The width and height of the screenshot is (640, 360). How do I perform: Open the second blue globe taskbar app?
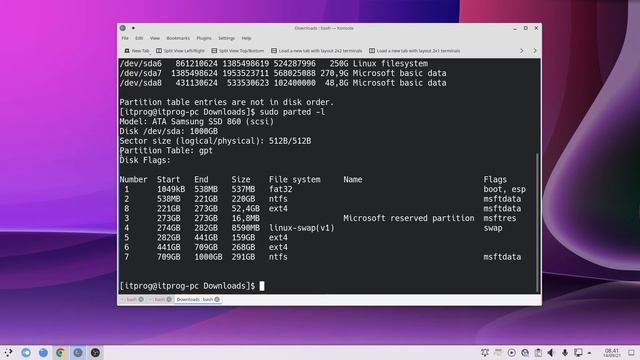(43, 353)
